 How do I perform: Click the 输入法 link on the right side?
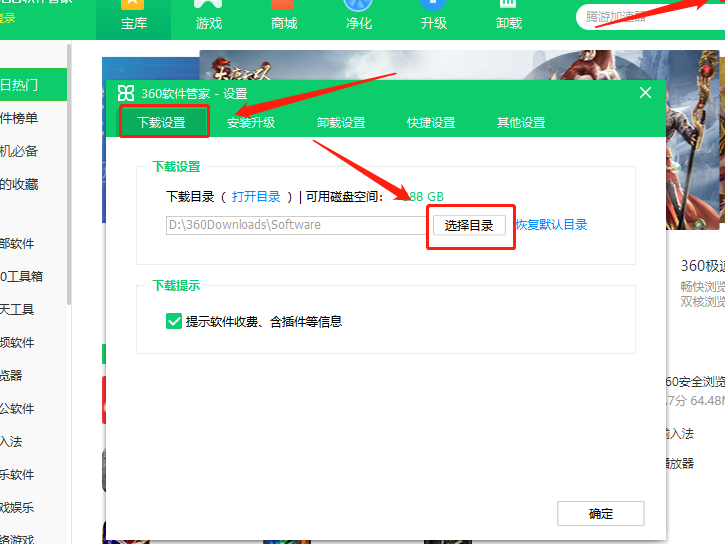click(x=680, y=434)
